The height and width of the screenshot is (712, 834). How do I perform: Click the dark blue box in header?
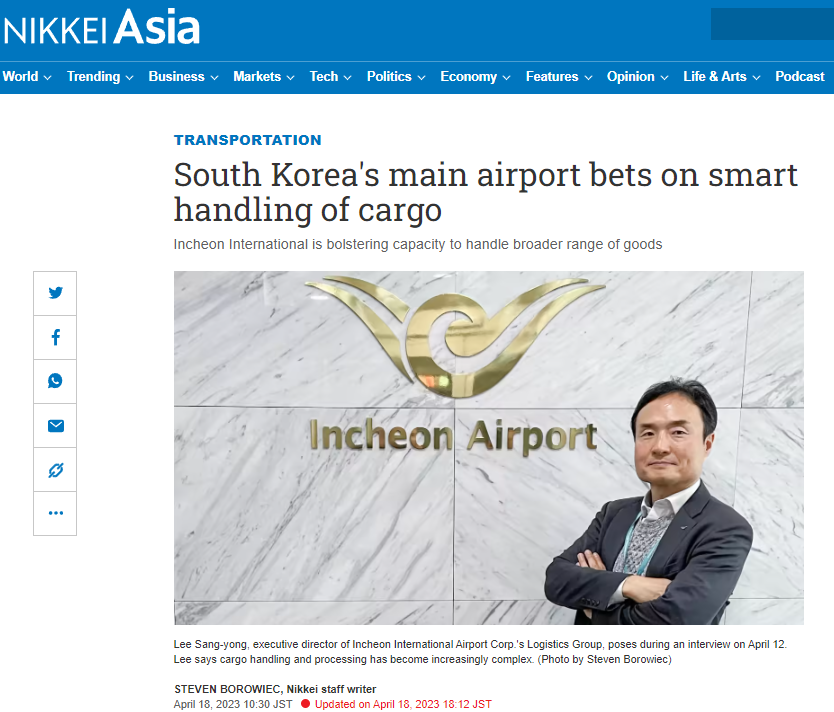(x=772, y=24)
